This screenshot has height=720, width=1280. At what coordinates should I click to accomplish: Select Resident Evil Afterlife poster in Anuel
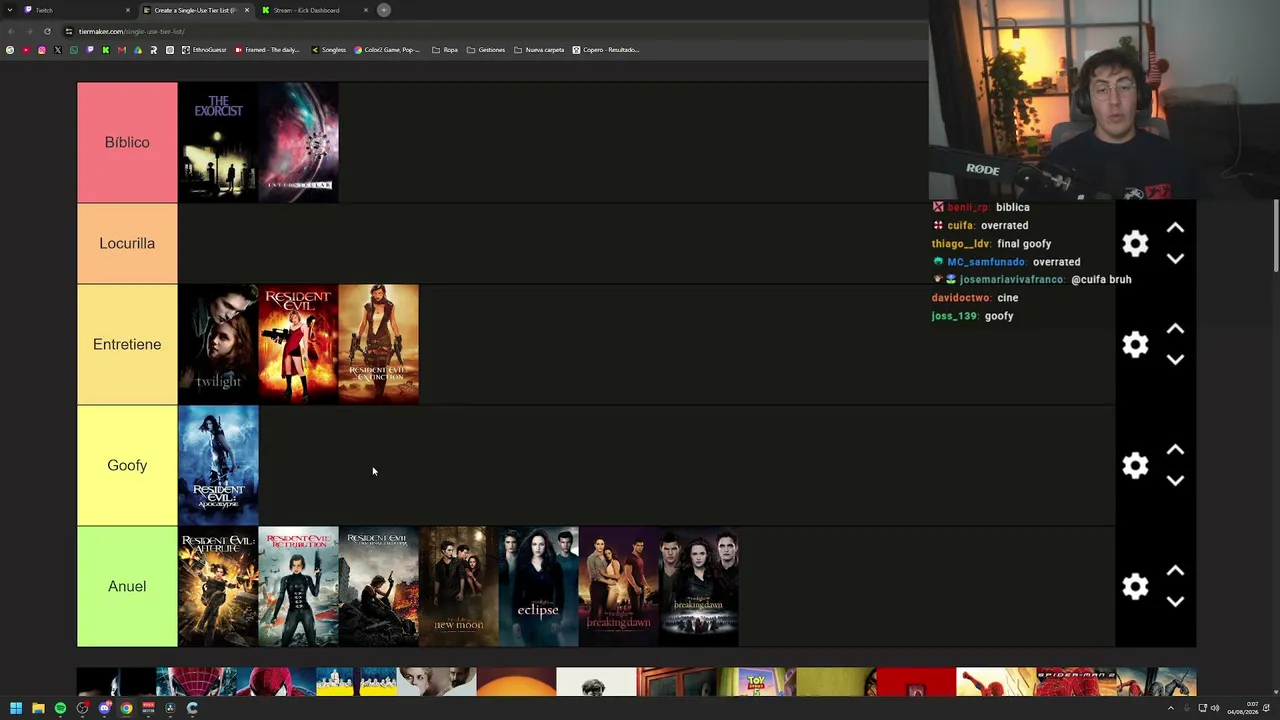218,586
